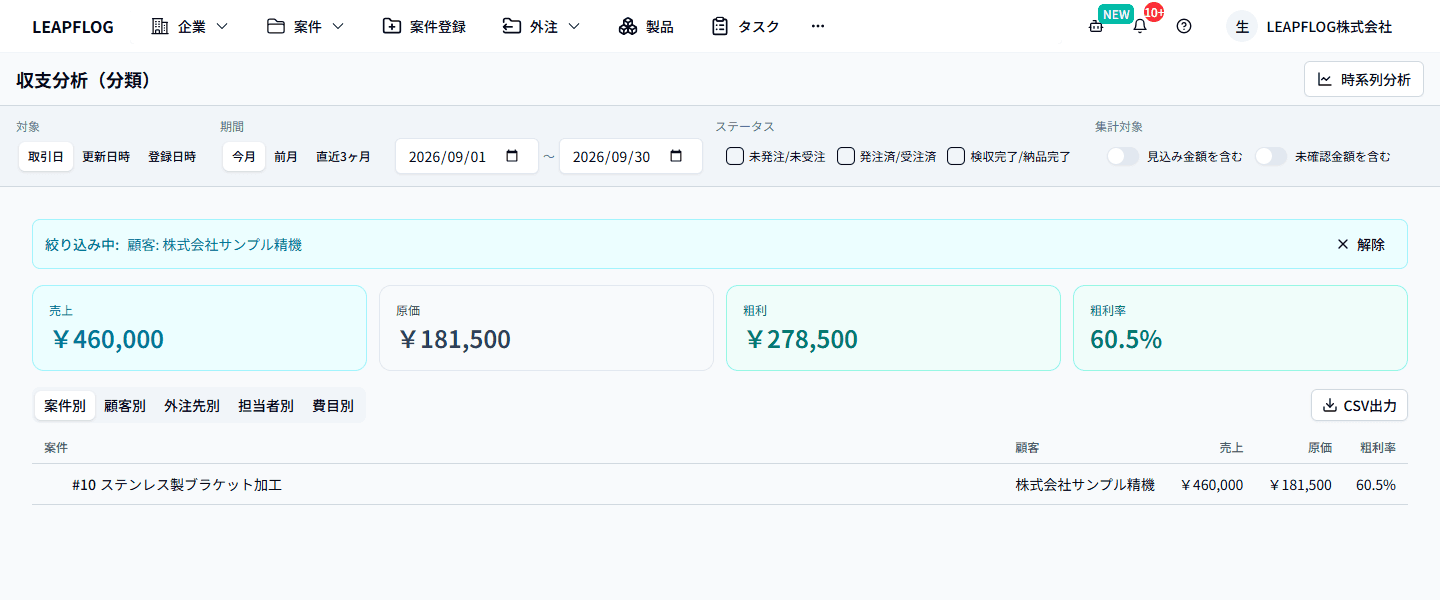This screenshot has width=1440, height=600.
Task: Open the more options ellipsis menu
Action: point(818,26)
